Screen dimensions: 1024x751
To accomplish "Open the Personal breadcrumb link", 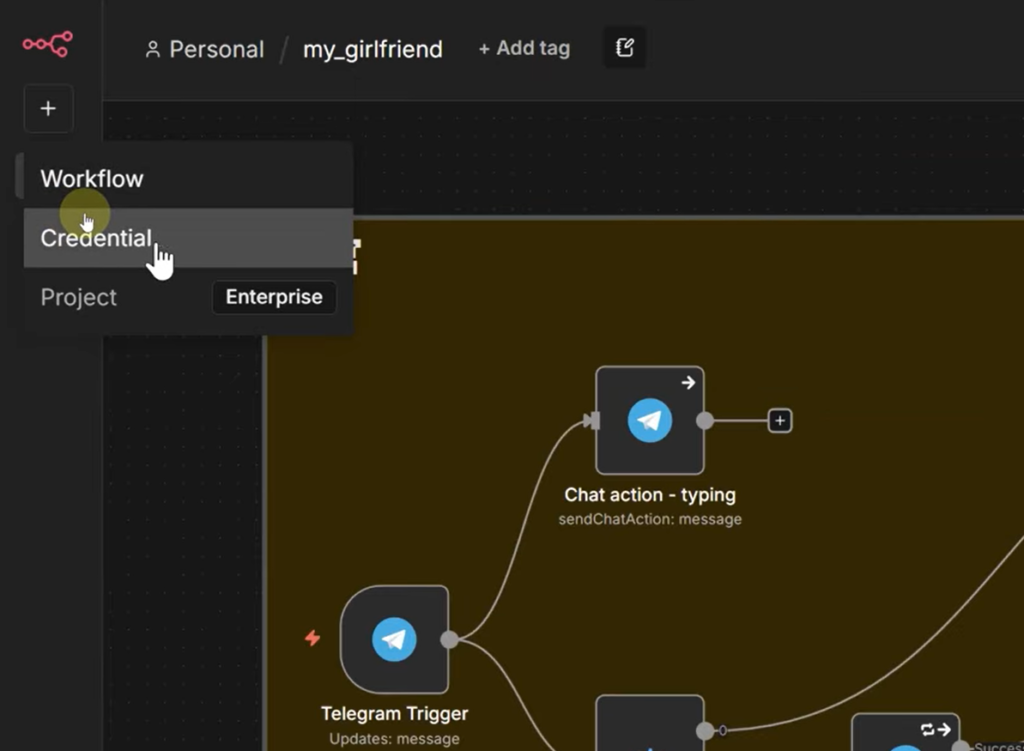I will pyautogui.click(x=205, y=49).
